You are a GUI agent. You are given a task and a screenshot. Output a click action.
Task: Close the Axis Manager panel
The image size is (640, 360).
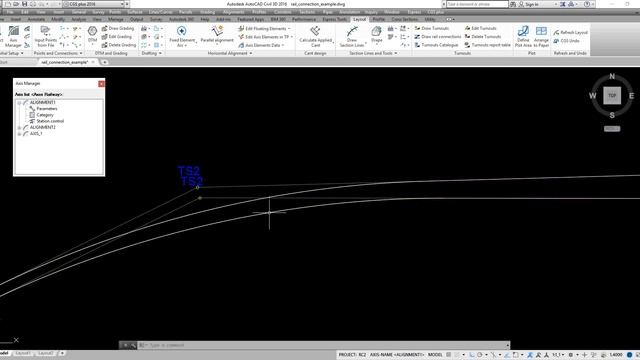point(101,84)
